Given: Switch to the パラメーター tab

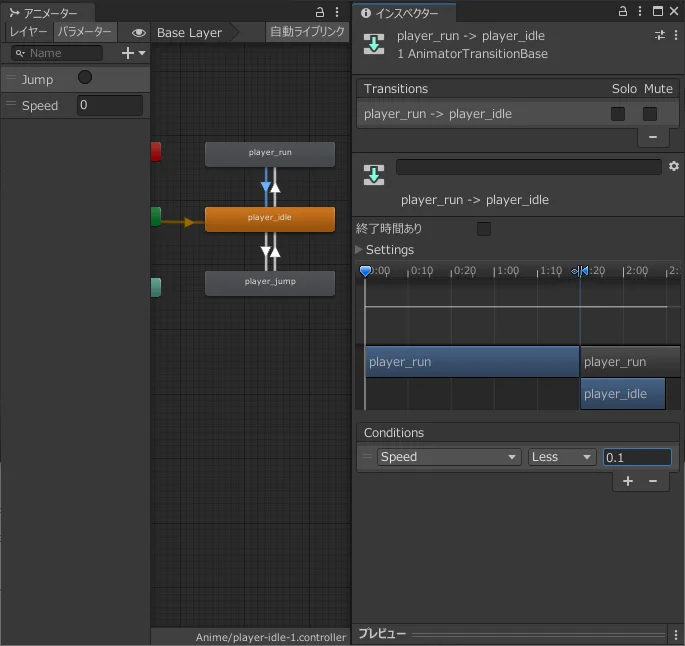Looking at the screenshot, I should pyautogui.click(x=85, y=31).
